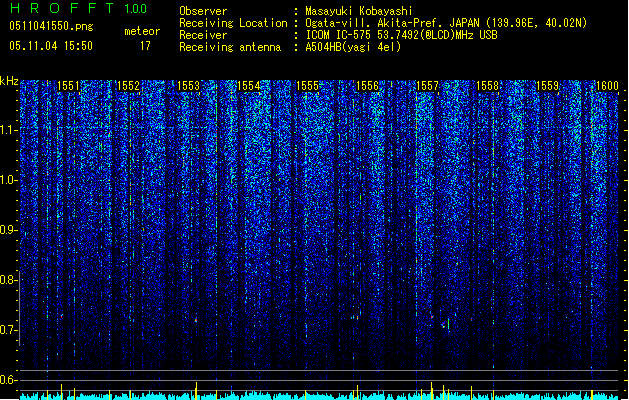This screenshot has height=400, width=629.
Task: Click the 1.1 frequency axis label
Action: tap(8, 130)
